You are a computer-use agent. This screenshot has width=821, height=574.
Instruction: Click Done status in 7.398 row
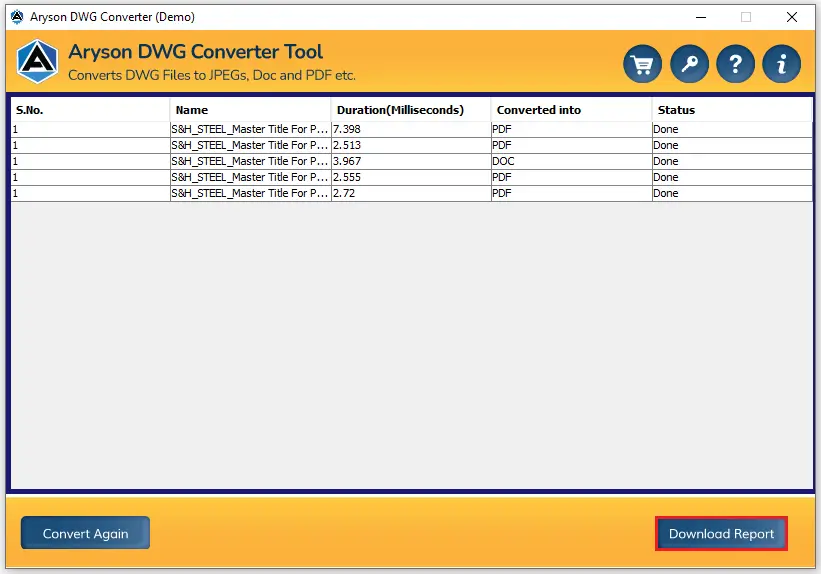click(x=732, y=129)
